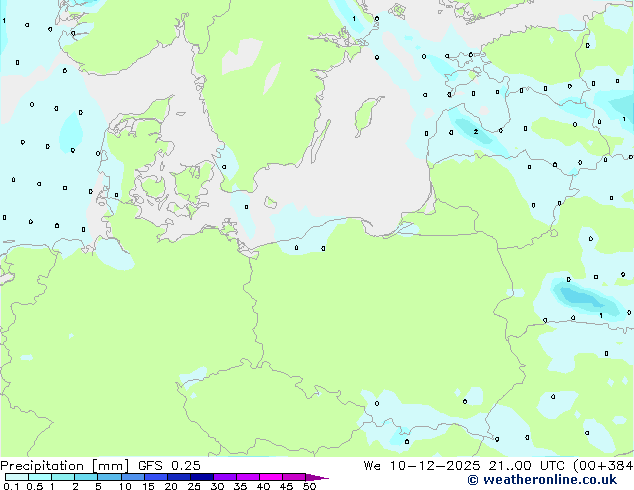Screen dimensions: 634x490
Task: Select the 45–50 mm legend swatch
Action: coord(294,477)
